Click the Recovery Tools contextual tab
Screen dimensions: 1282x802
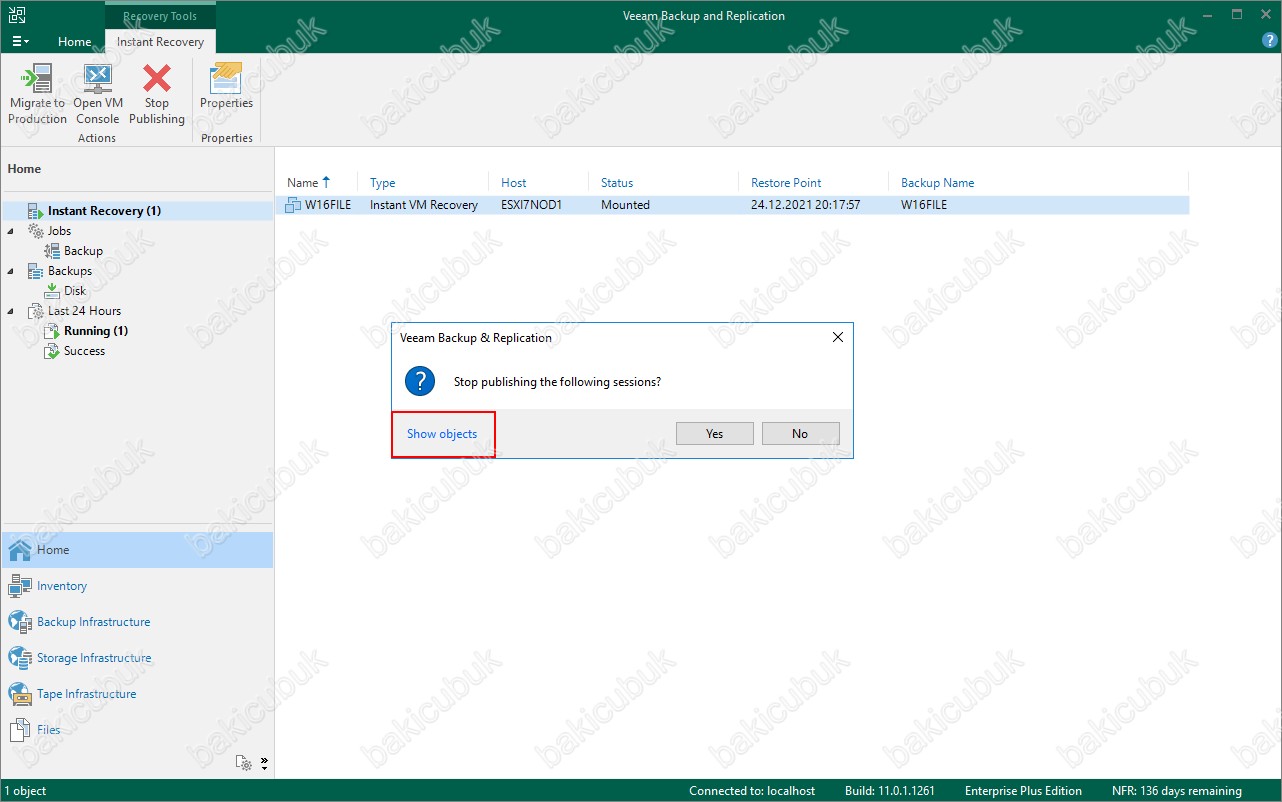(x=160, y=16)
